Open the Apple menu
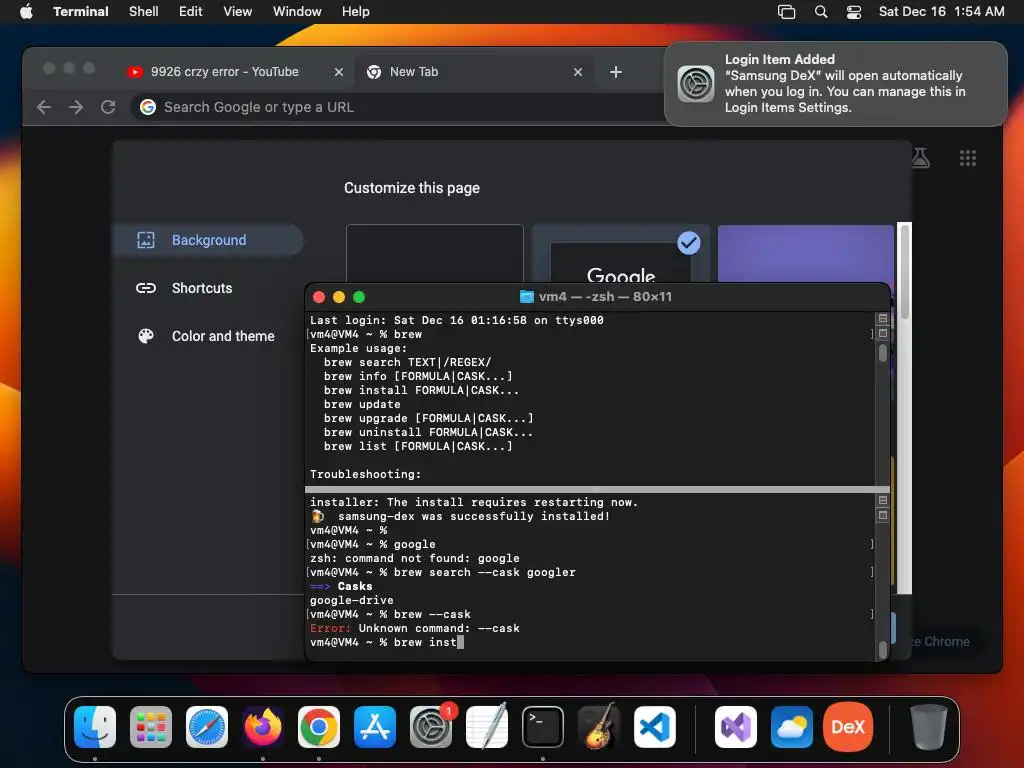1024x768 pixels. coord(26,11)
